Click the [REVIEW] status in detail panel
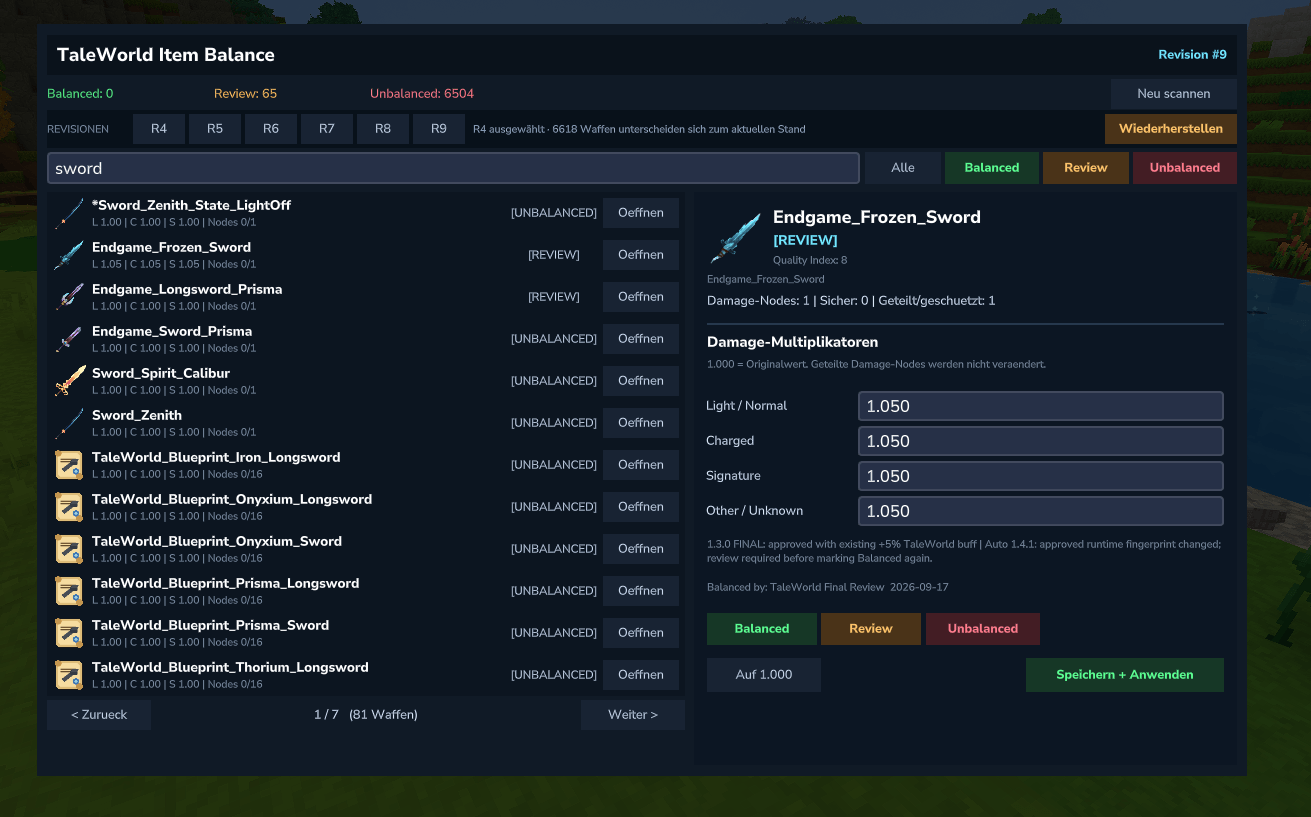Image resolution: width=1311 pixels, height=817 pixels. (x=805, y=240)
